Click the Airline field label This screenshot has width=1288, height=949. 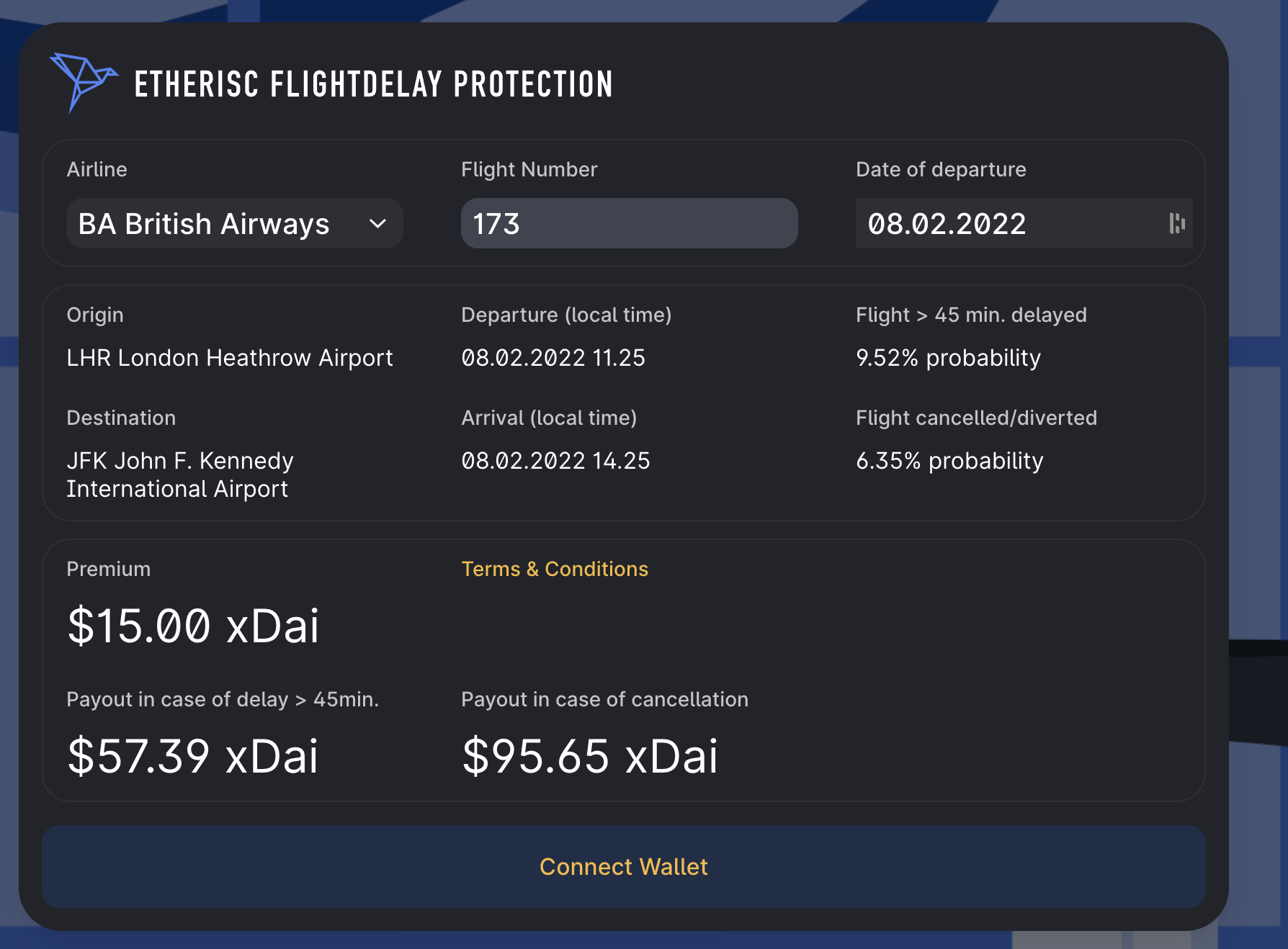(97, 169)
